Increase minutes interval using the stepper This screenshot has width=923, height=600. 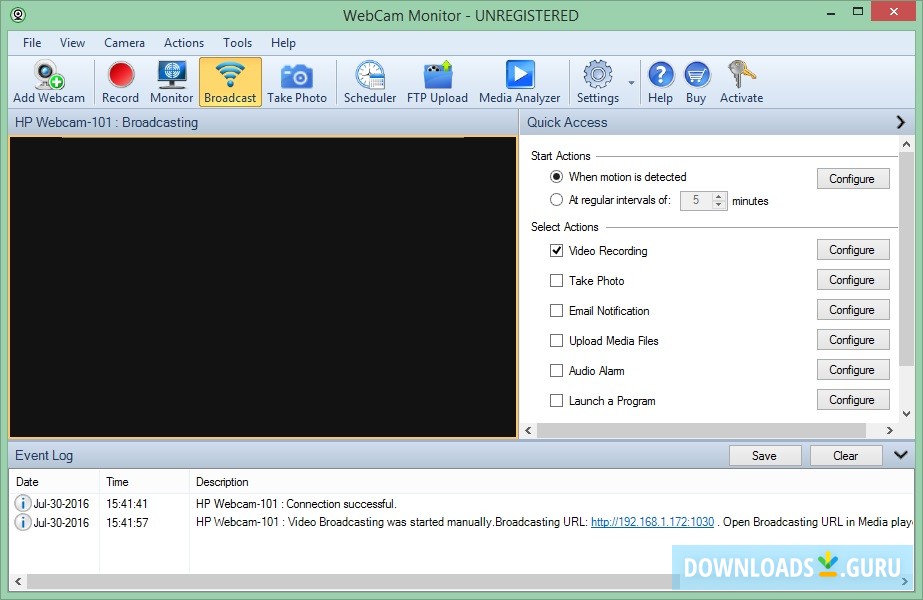pyautogui.click(x=717, y=196)
